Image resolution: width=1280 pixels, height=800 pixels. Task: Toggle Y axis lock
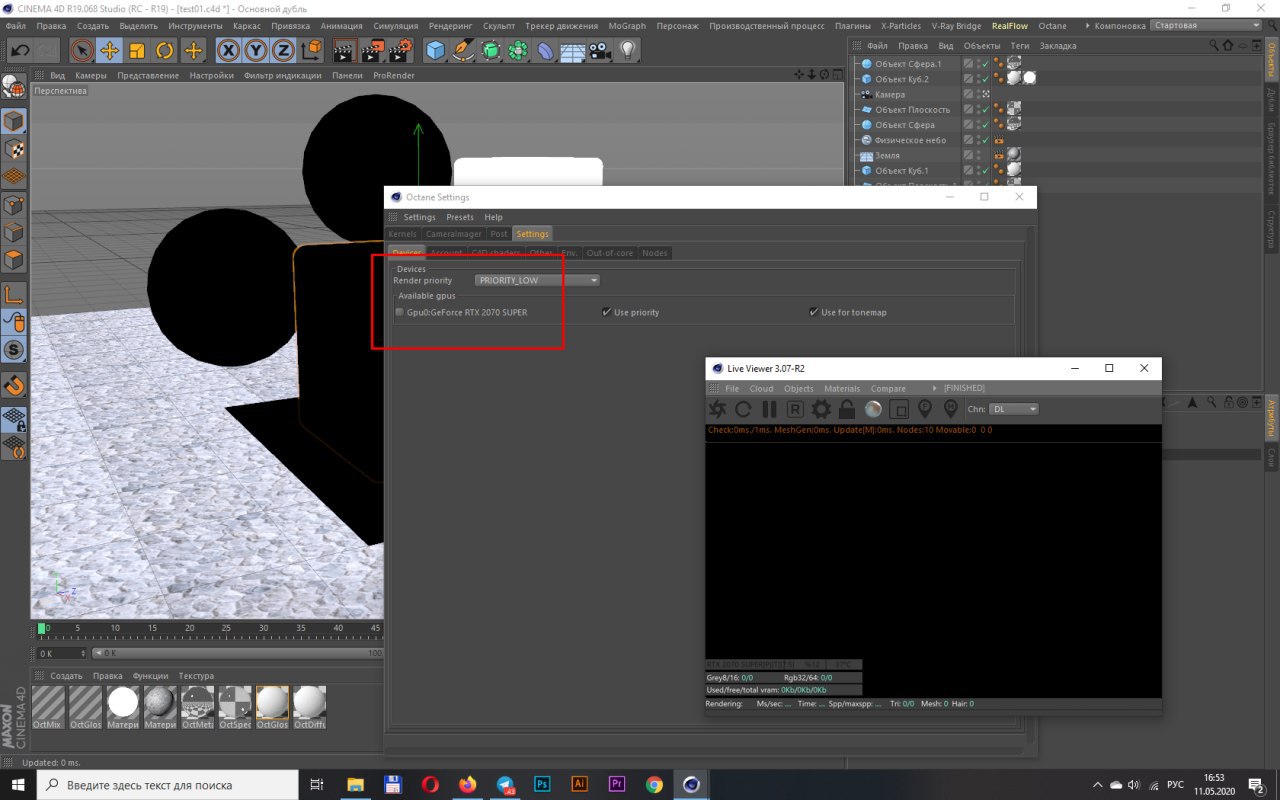(x=256, y=49)
